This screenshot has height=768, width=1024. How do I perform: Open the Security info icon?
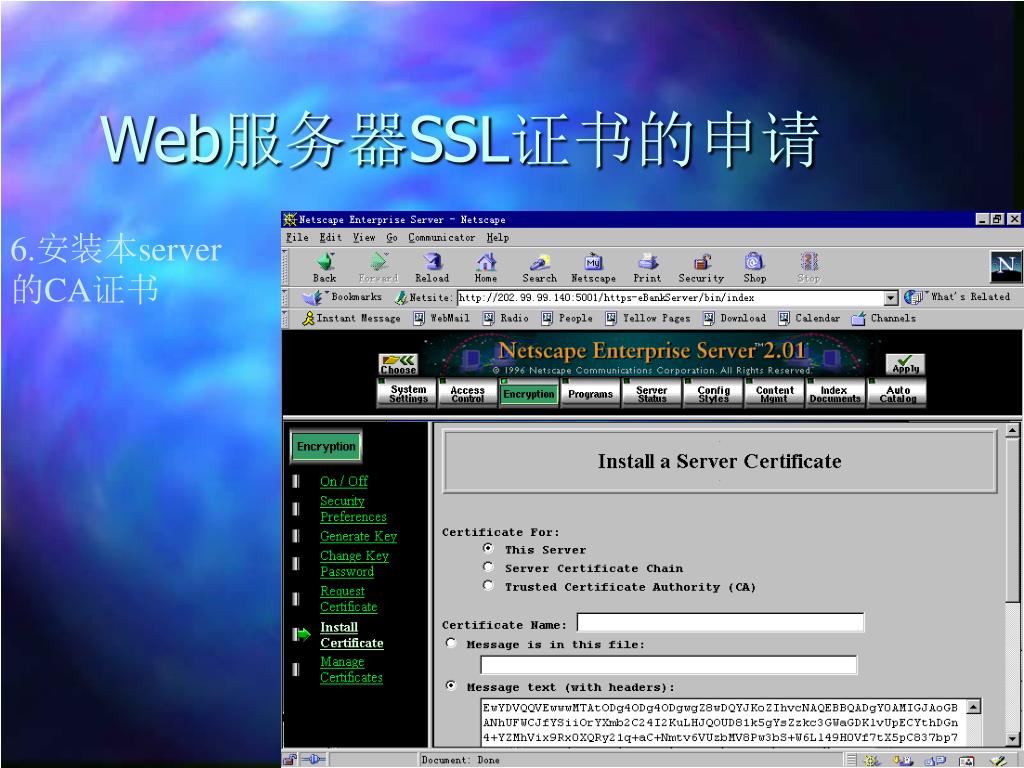coord(701,268)
